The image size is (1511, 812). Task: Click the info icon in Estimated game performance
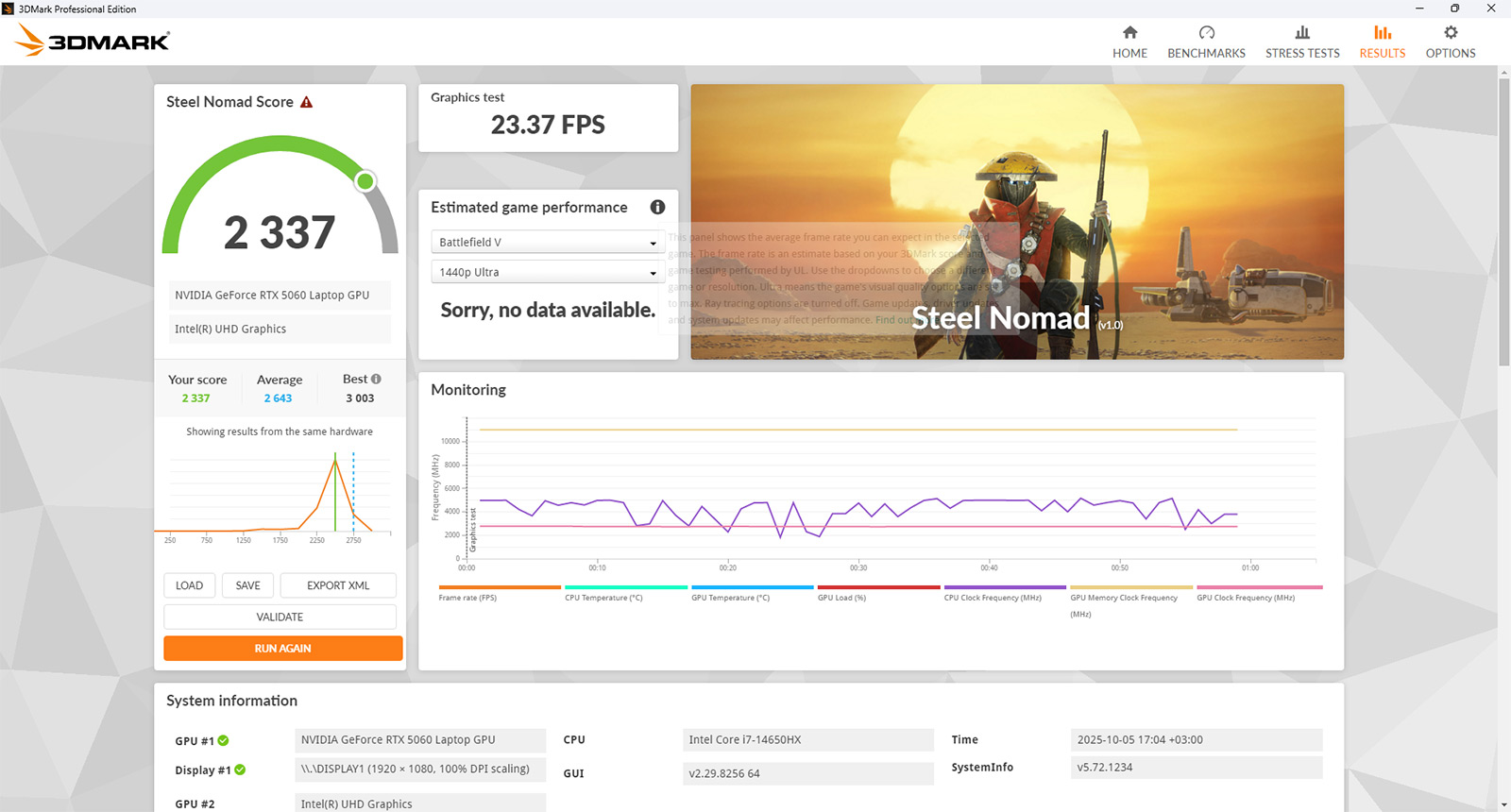click(x=657, y=207)
